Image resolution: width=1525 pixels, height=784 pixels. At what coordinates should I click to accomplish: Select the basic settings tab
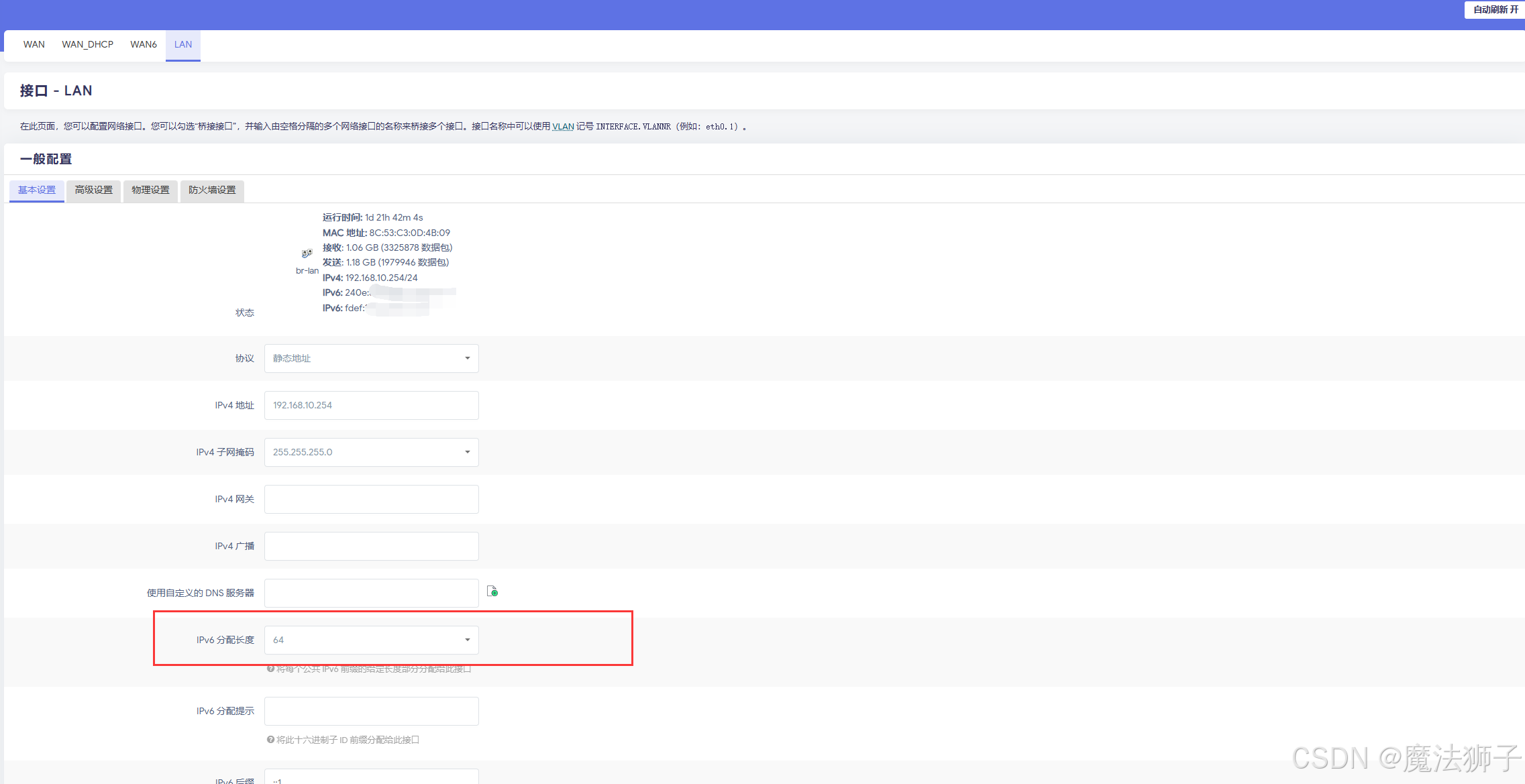(37, 190)
